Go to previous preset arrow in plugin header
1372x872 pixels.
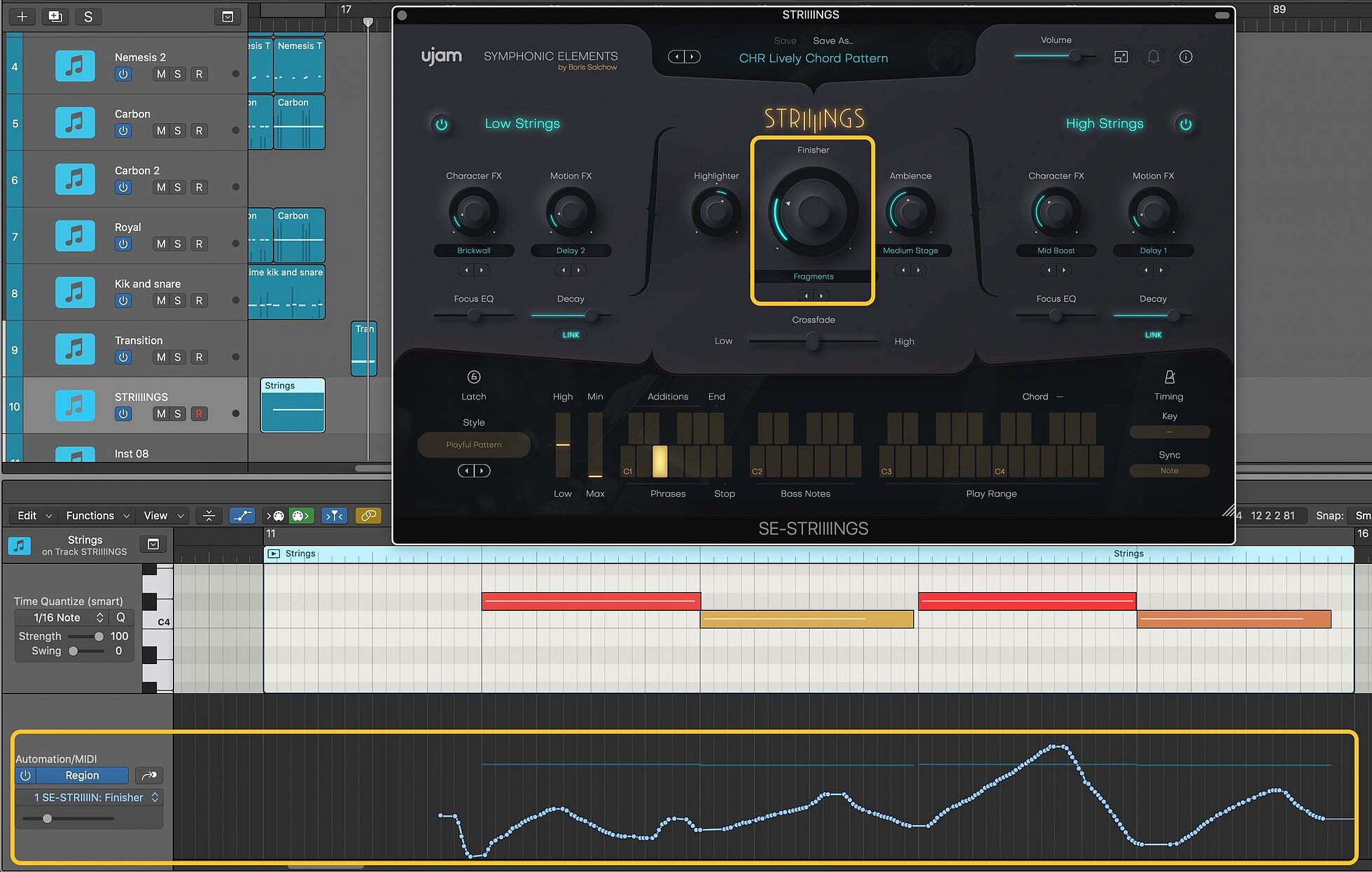[x=676, y=57]
